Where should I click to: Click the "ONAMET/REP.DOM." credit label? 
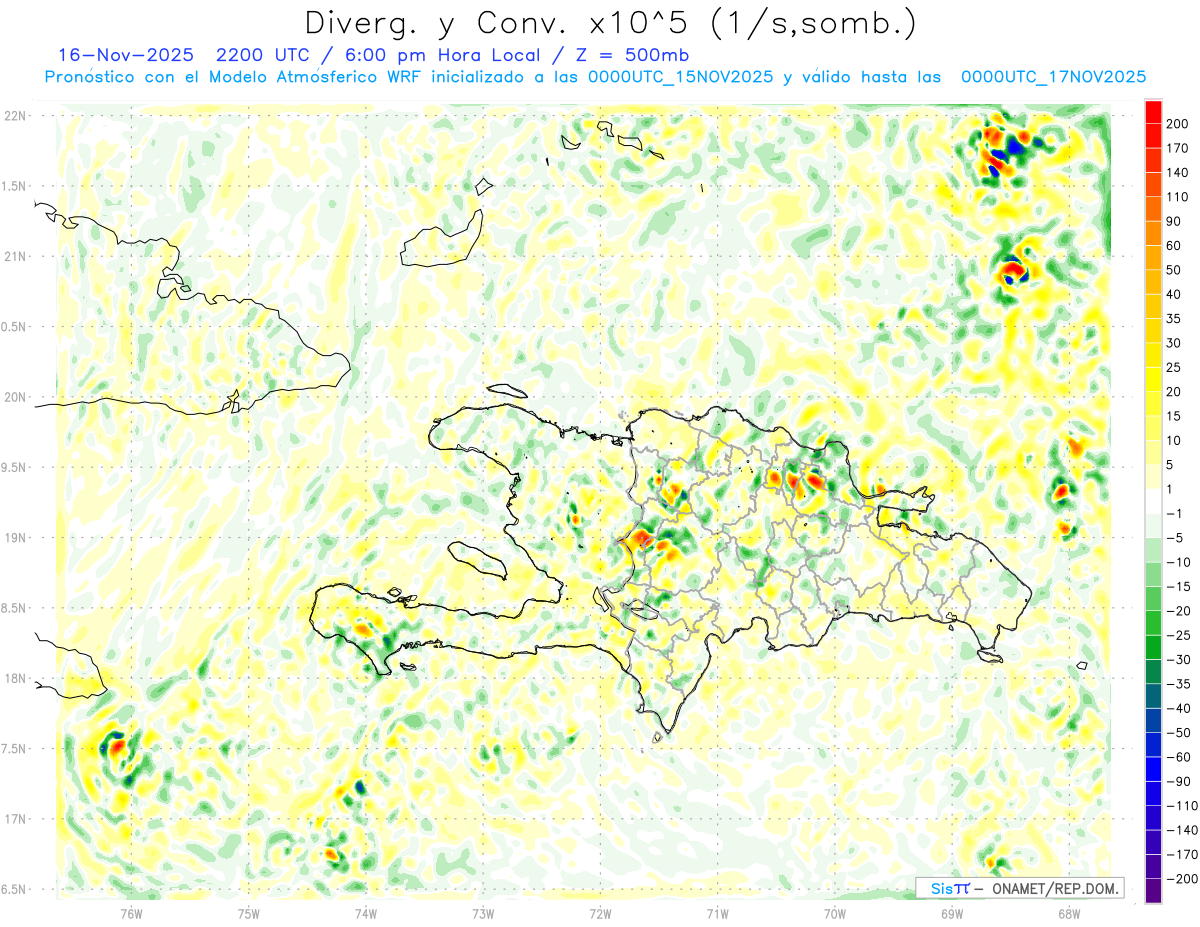(x=1053, y=888)
